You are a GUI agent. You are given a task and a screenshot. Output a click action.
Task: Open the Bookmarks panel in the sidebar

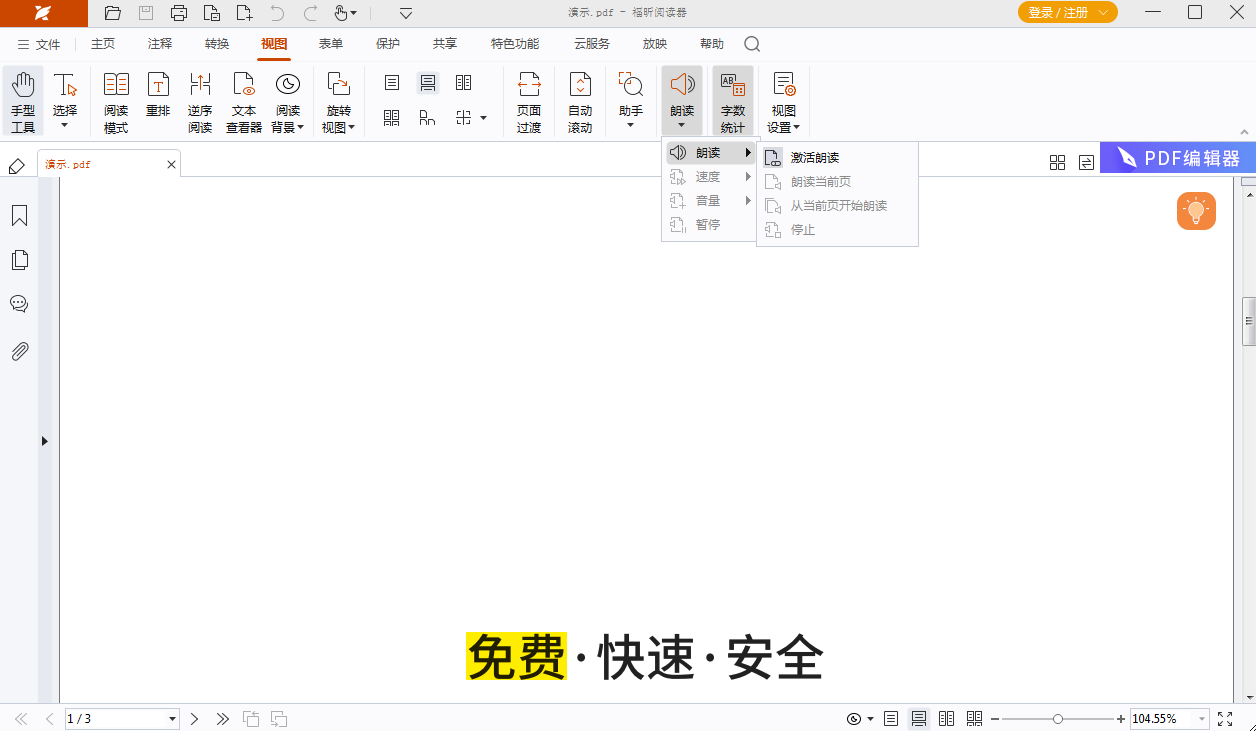[19, 215]
